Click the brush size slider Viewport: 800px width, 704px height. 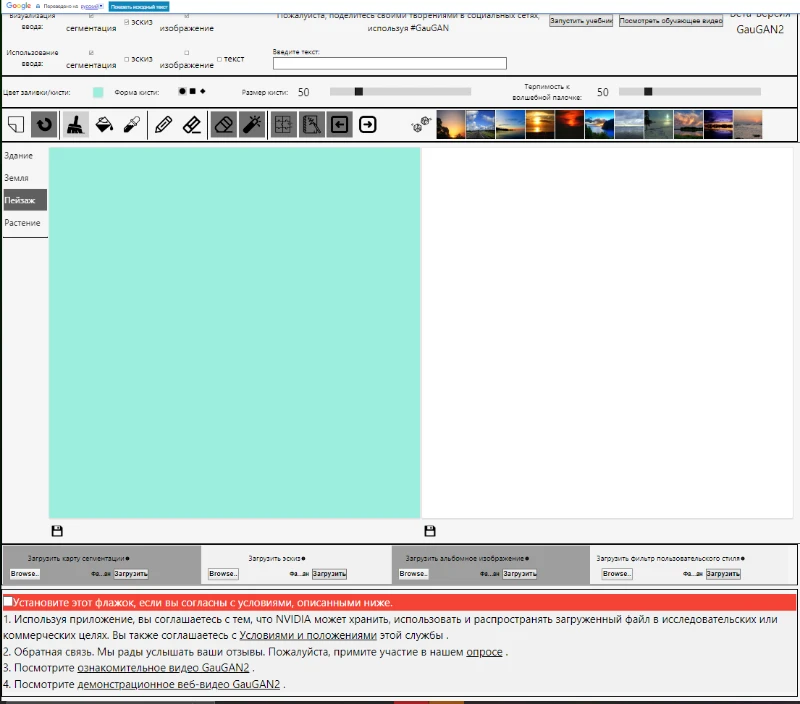400,91
